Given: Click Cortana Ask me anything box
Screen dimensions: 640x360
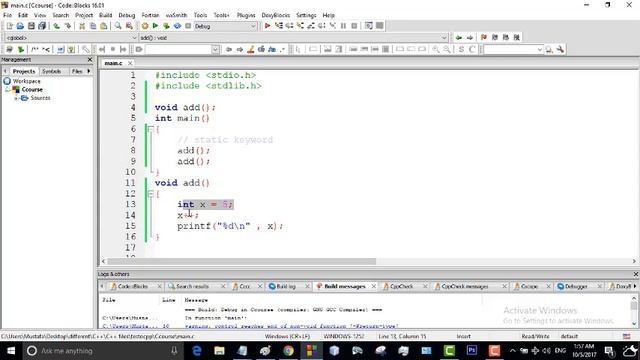Looking at the screenshot, I should click(102, 351).
